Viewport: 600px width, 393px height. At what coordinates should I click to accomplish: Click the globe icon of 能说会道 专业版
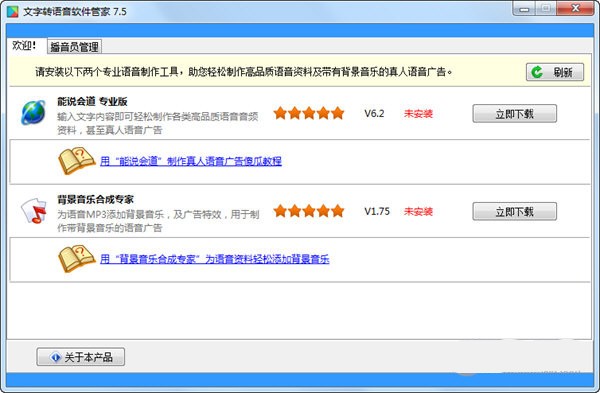33,112
